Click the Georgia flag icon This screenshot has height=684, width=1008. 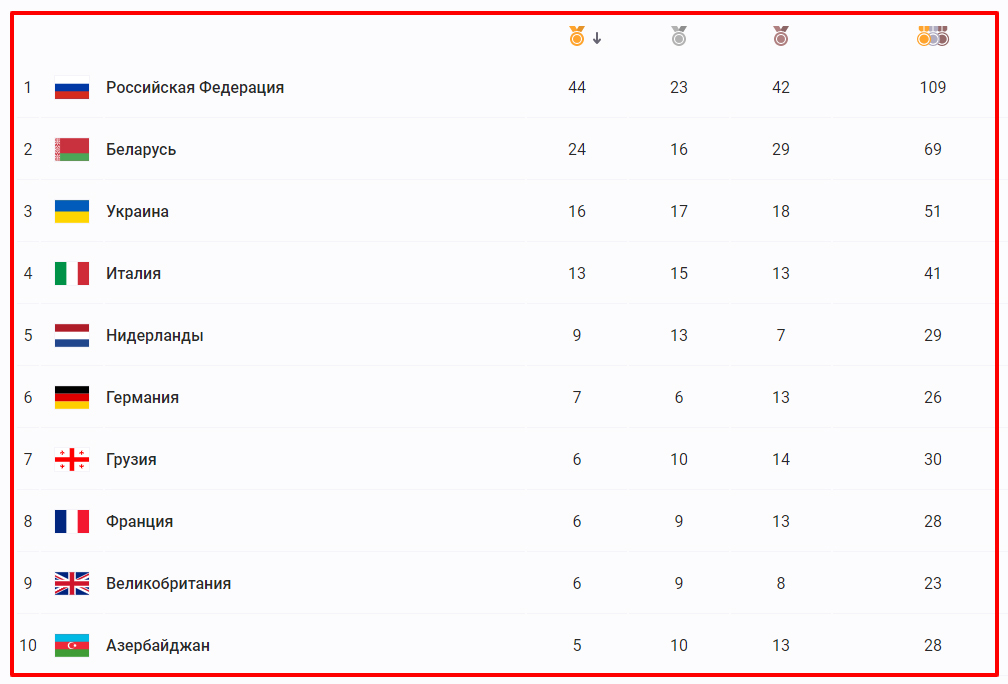click(x=72, y=460)
